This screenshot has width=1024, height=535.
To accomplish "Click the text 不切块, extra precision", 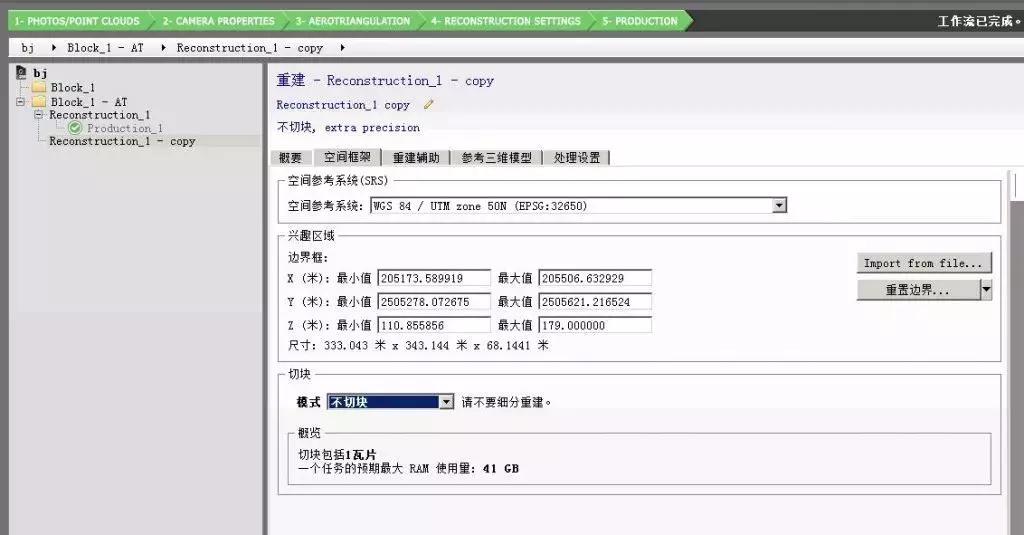I will click(348, 127).
